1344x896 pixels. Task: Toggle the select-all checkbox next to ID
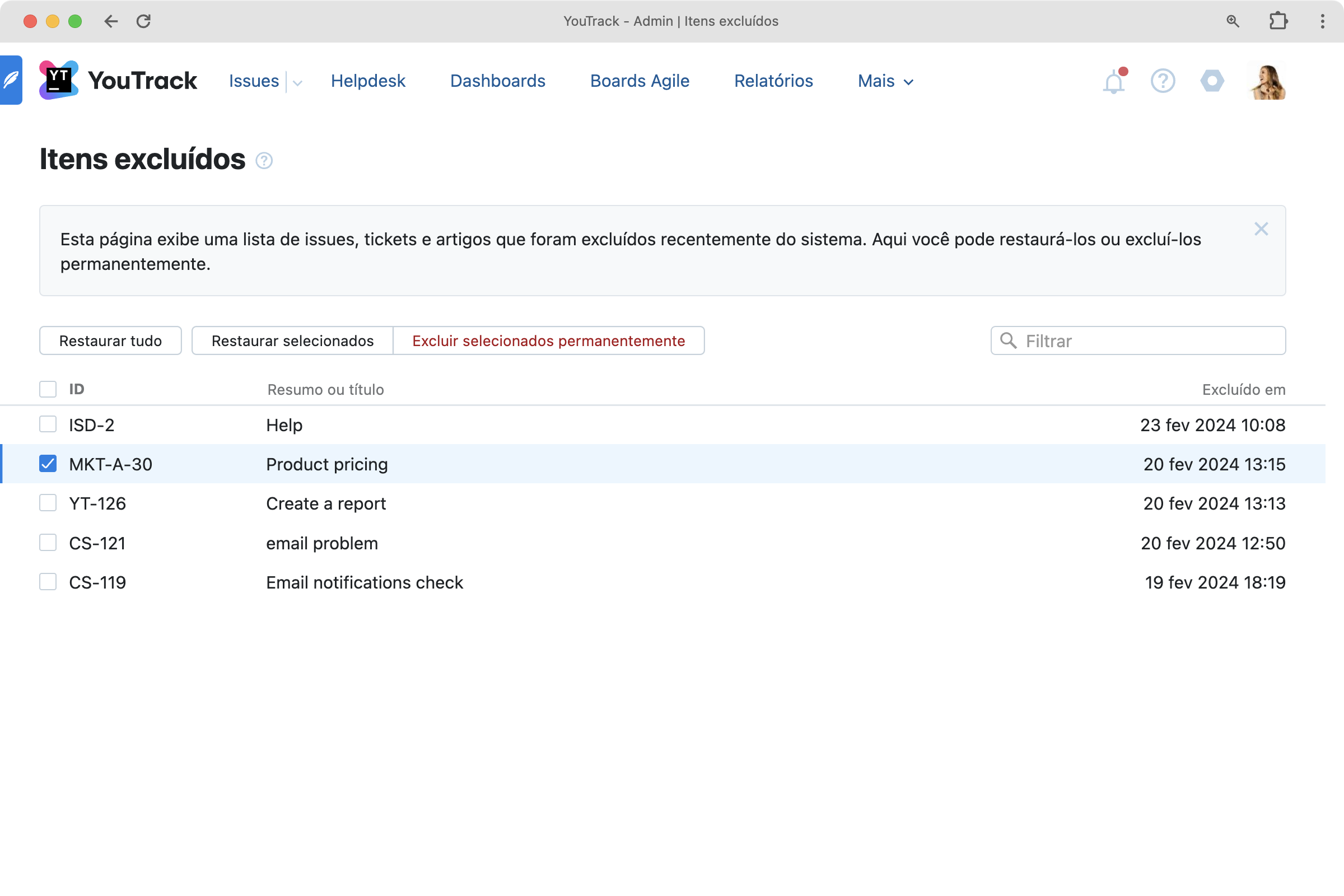pyautogui.click(x=48, y=389)
